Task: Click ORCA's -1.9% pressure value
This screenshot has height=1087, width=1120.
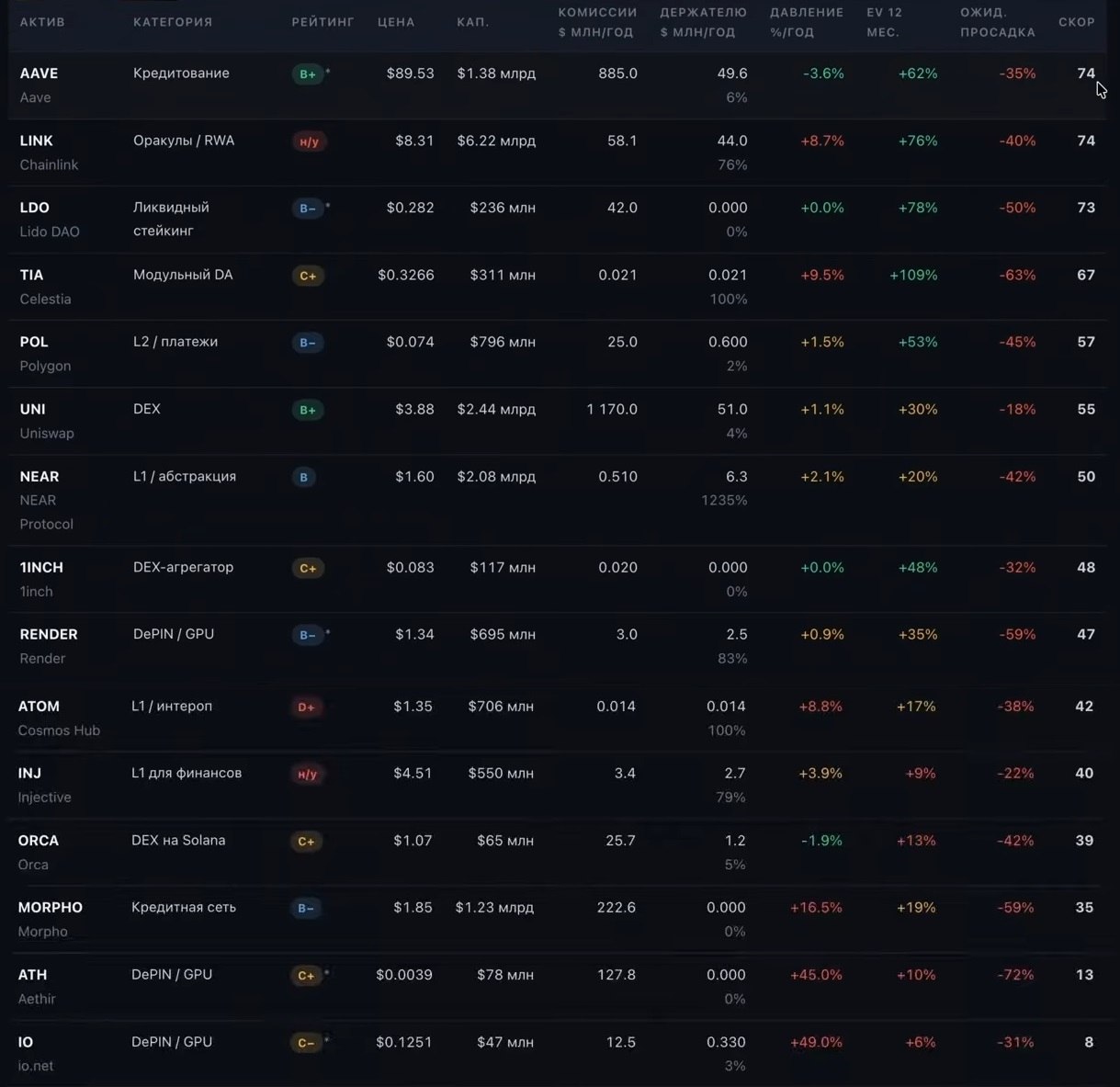Action: (x=821, y=841)
